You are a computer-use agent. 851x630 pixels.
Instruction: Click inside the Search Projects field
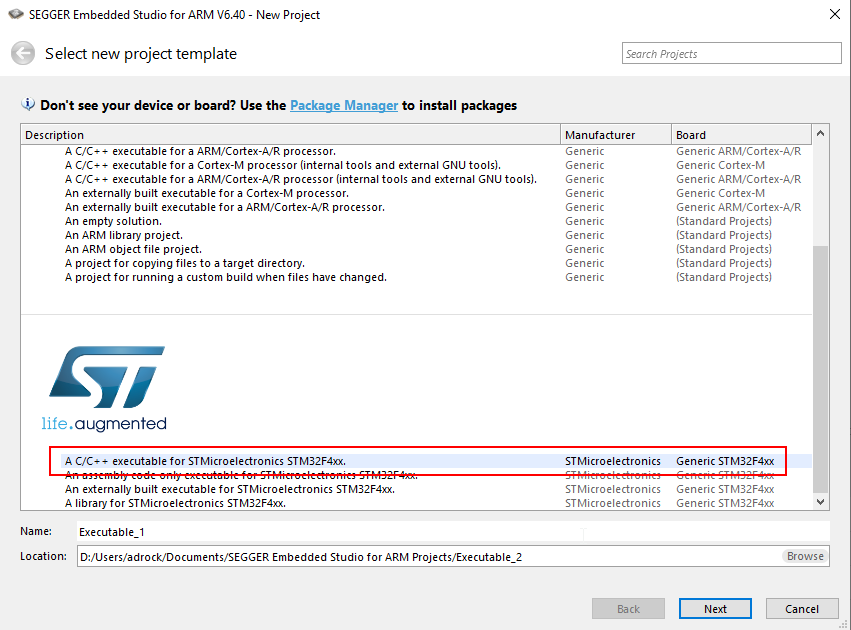(731, 53)
